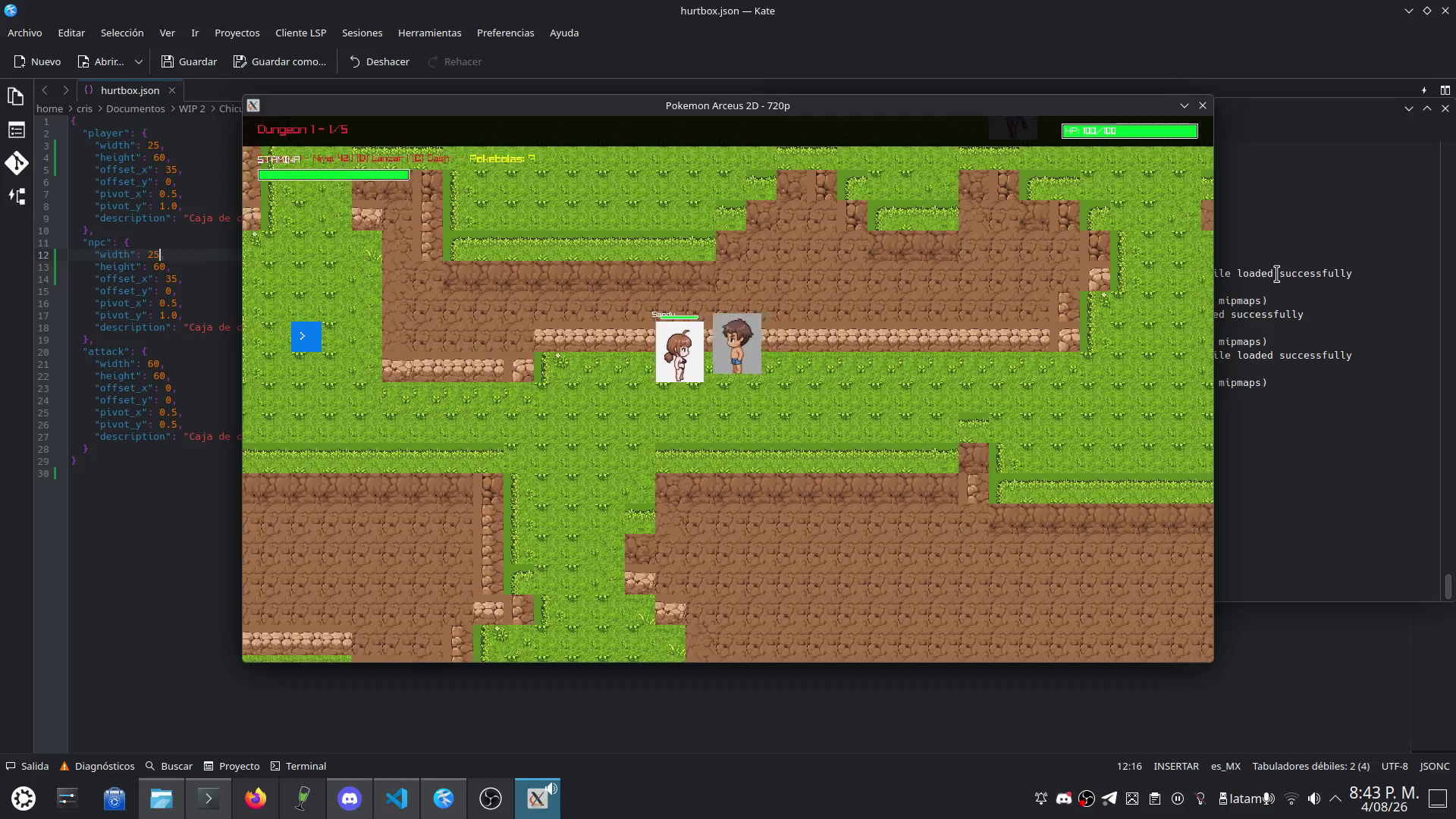Open the Proyectos menu
The image size is (1456, 819).
[237, 33]
